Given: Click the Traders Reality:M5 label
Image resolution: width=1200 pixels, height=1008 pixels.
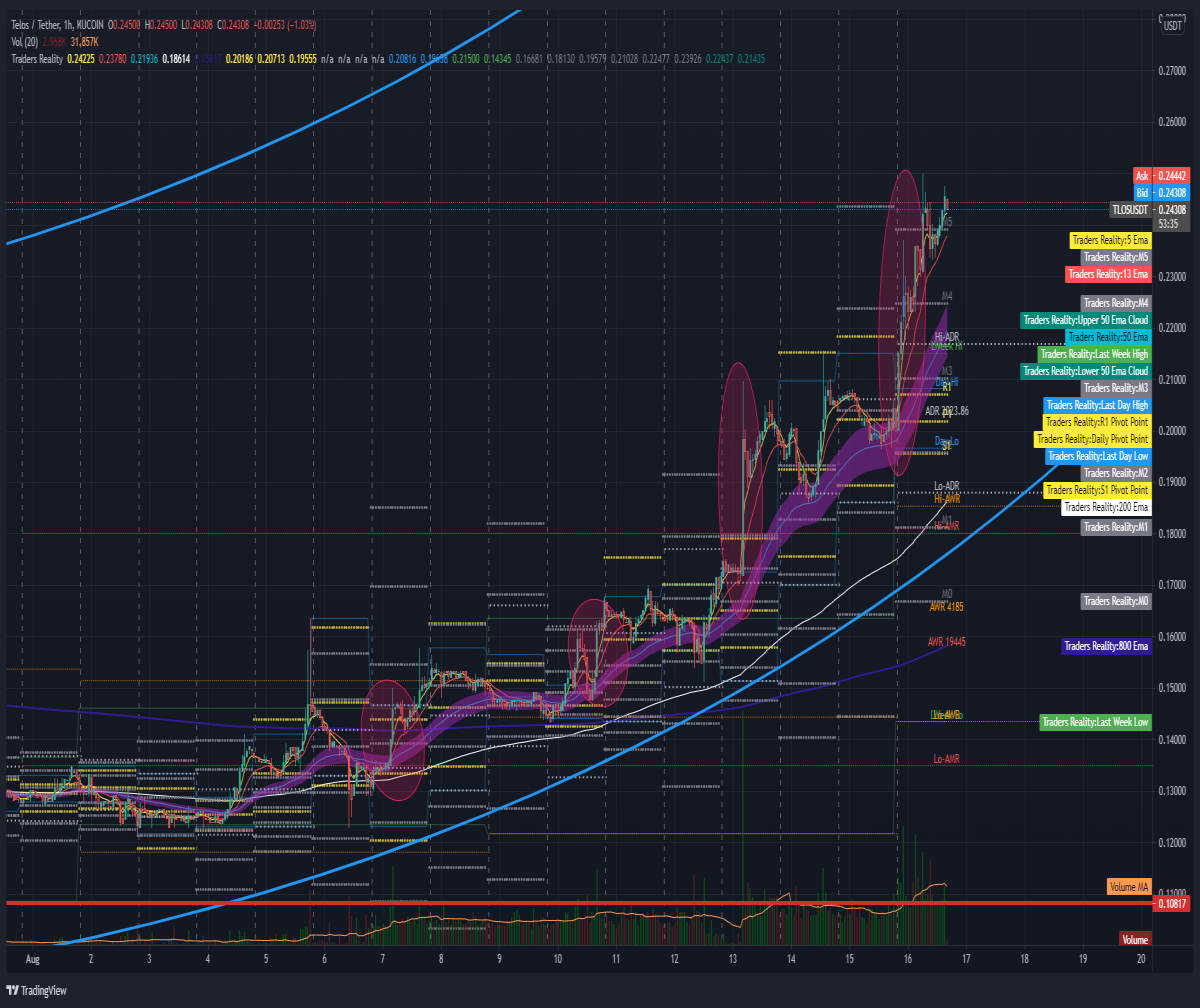Looking at the screenshot, I should (x=1117, y=257).
